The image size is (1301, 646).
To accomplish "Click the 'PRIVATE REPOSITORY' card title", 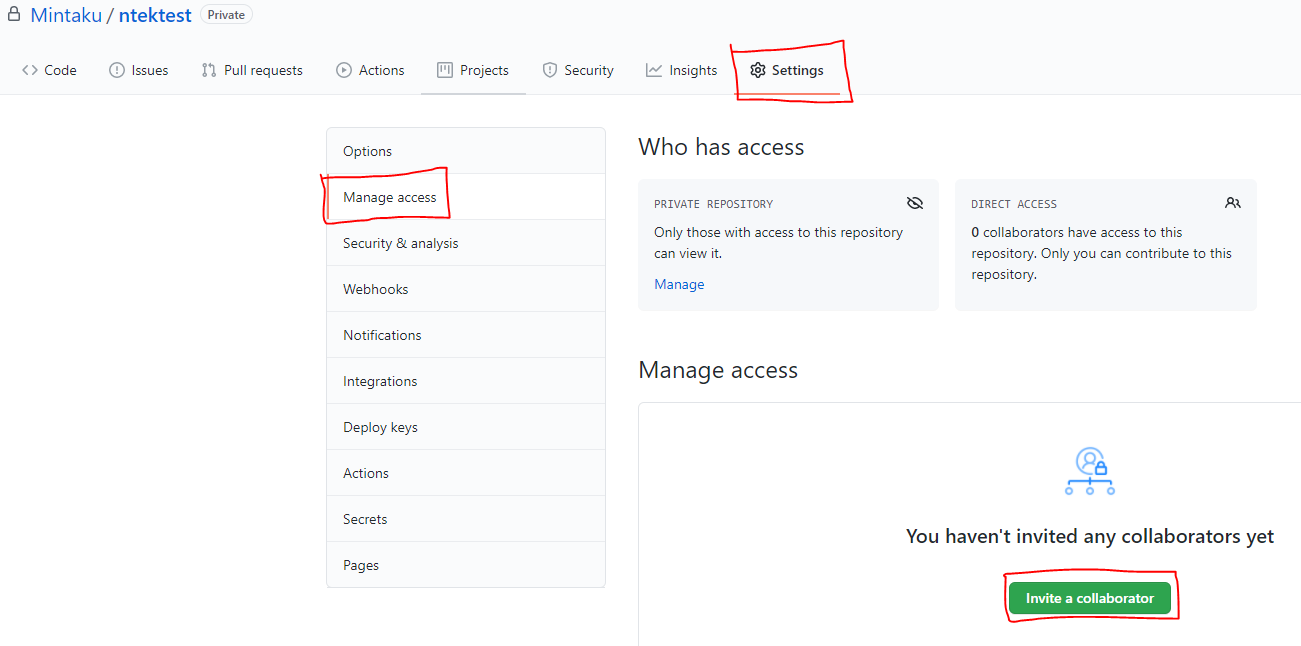I will [713, 204].
